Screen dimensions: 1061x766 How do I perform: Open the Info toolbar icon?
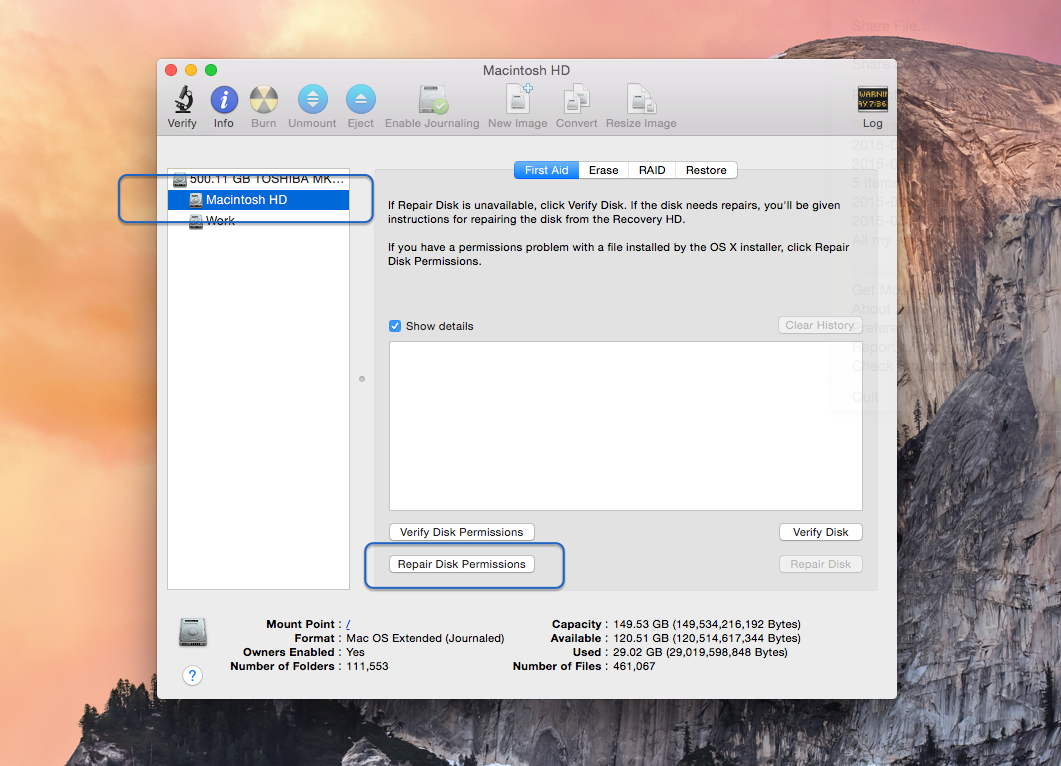click(224, 99)
